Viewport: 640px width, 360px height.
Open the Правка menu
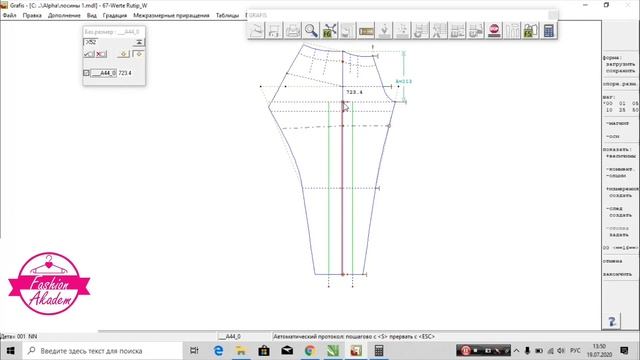[32, 16]
